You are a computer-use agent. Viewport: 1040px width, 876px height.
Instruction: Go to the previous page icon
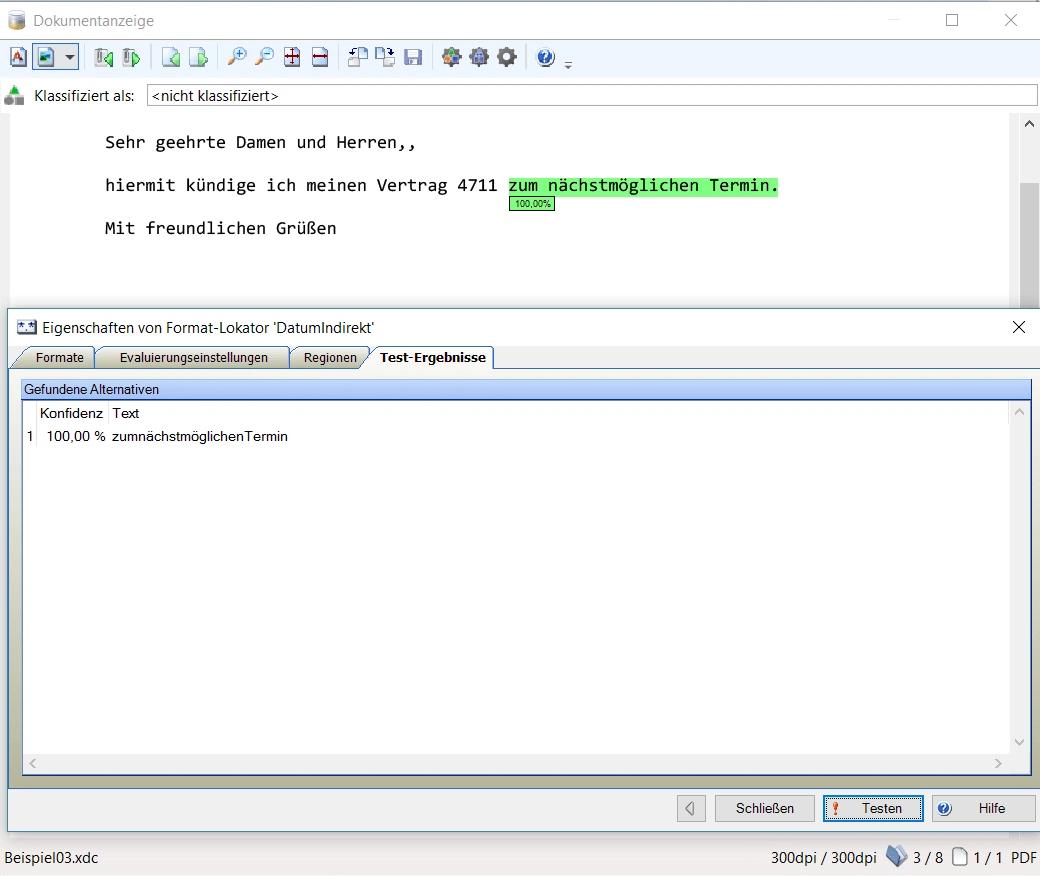click(171, 57)
